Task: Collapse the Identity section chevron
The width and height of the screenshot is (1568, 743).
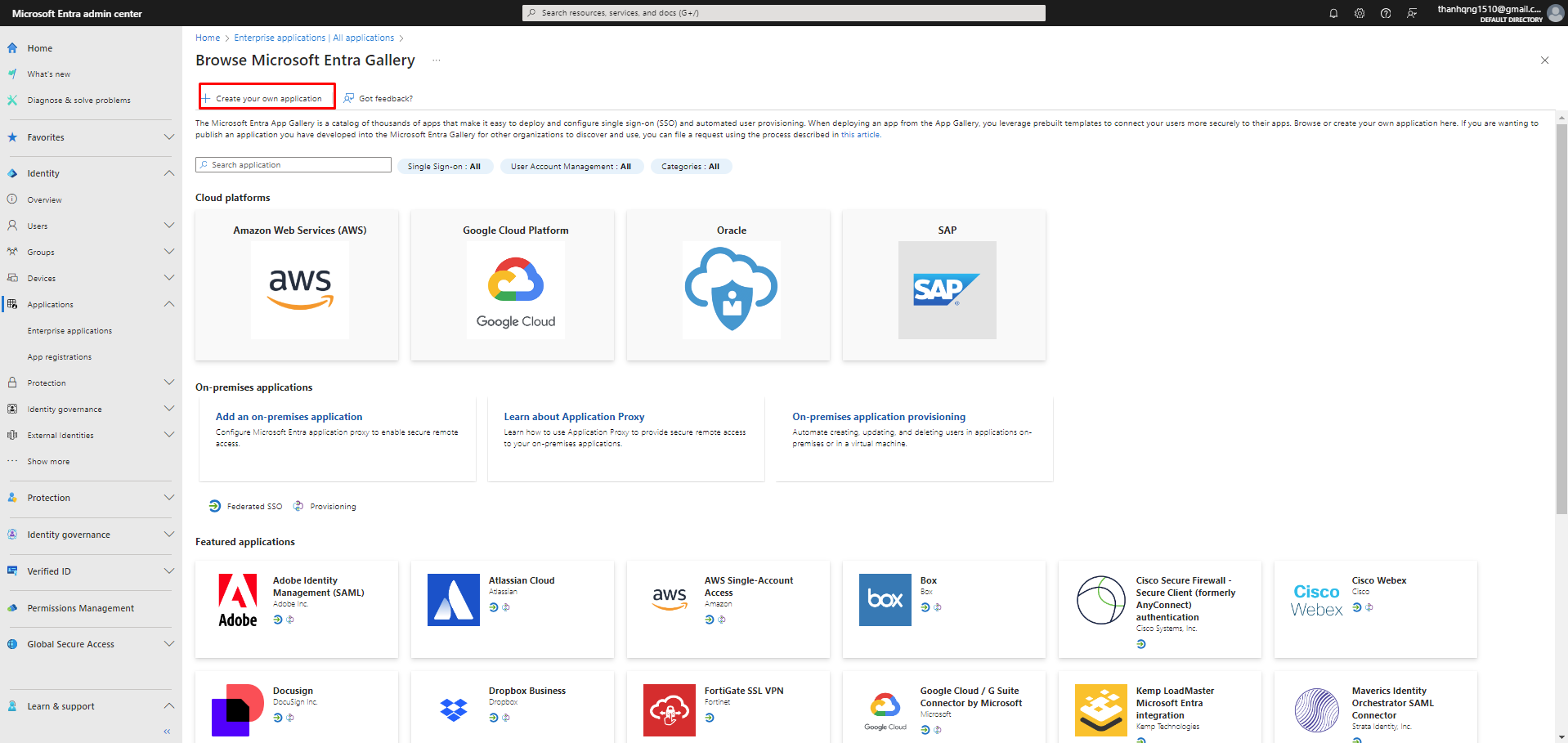Action: pyautogui.click(x=169, y=173)
